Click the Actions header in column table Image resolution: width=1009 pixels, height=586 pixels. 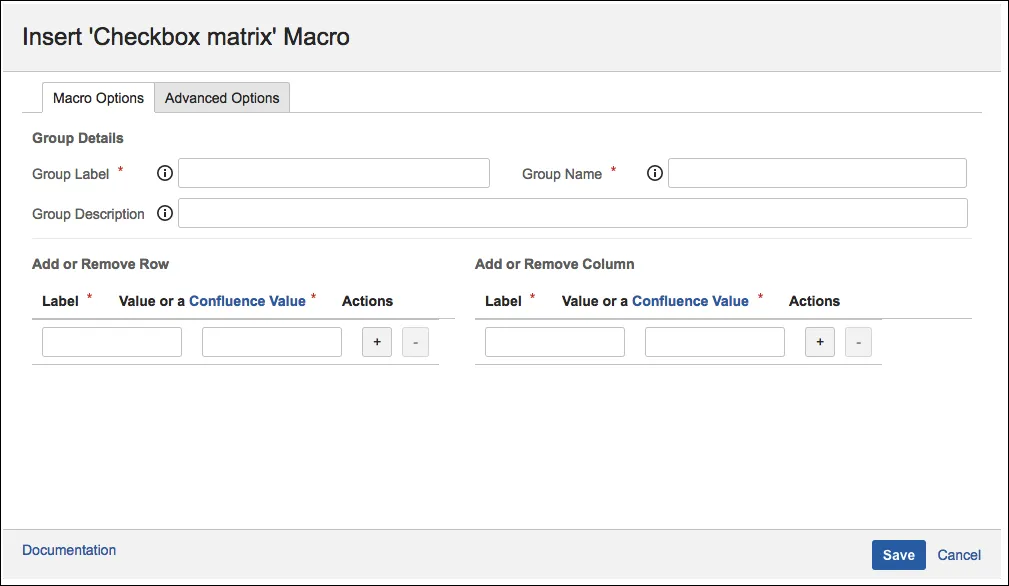814,301
